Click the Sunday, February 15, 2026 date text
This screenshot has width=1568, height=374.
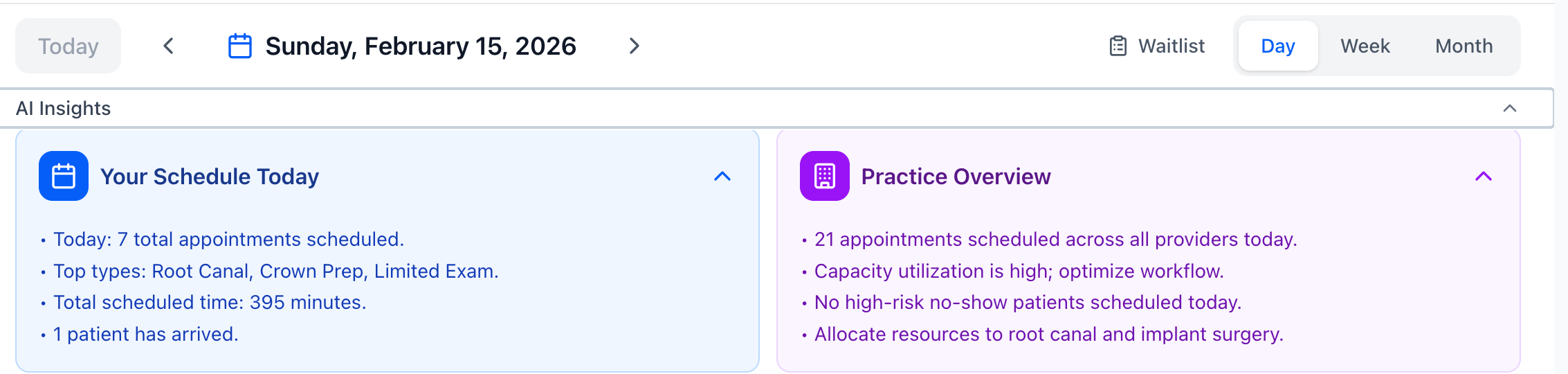pos(421,46)
